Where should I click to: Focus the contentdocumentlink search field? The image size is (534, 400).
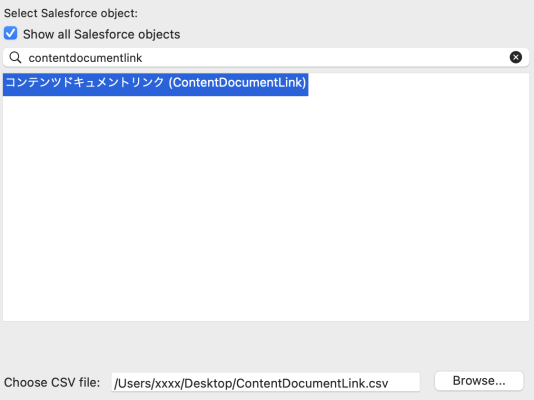(266, 58)
